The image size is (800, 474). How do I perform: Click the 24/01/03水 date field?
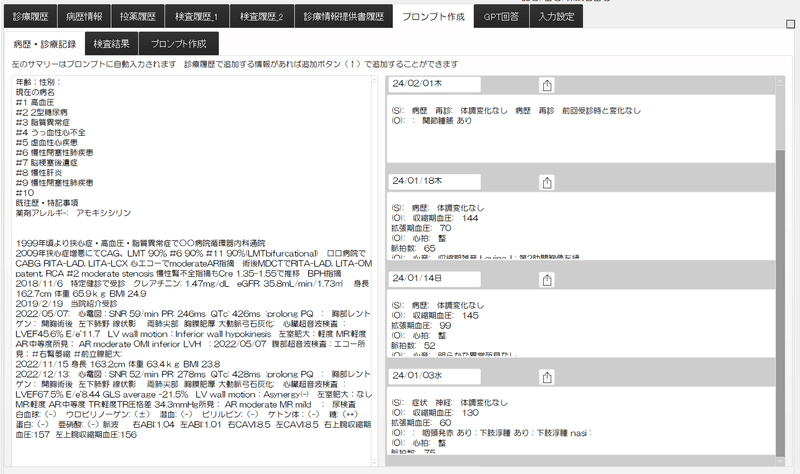tap(434, 376)
